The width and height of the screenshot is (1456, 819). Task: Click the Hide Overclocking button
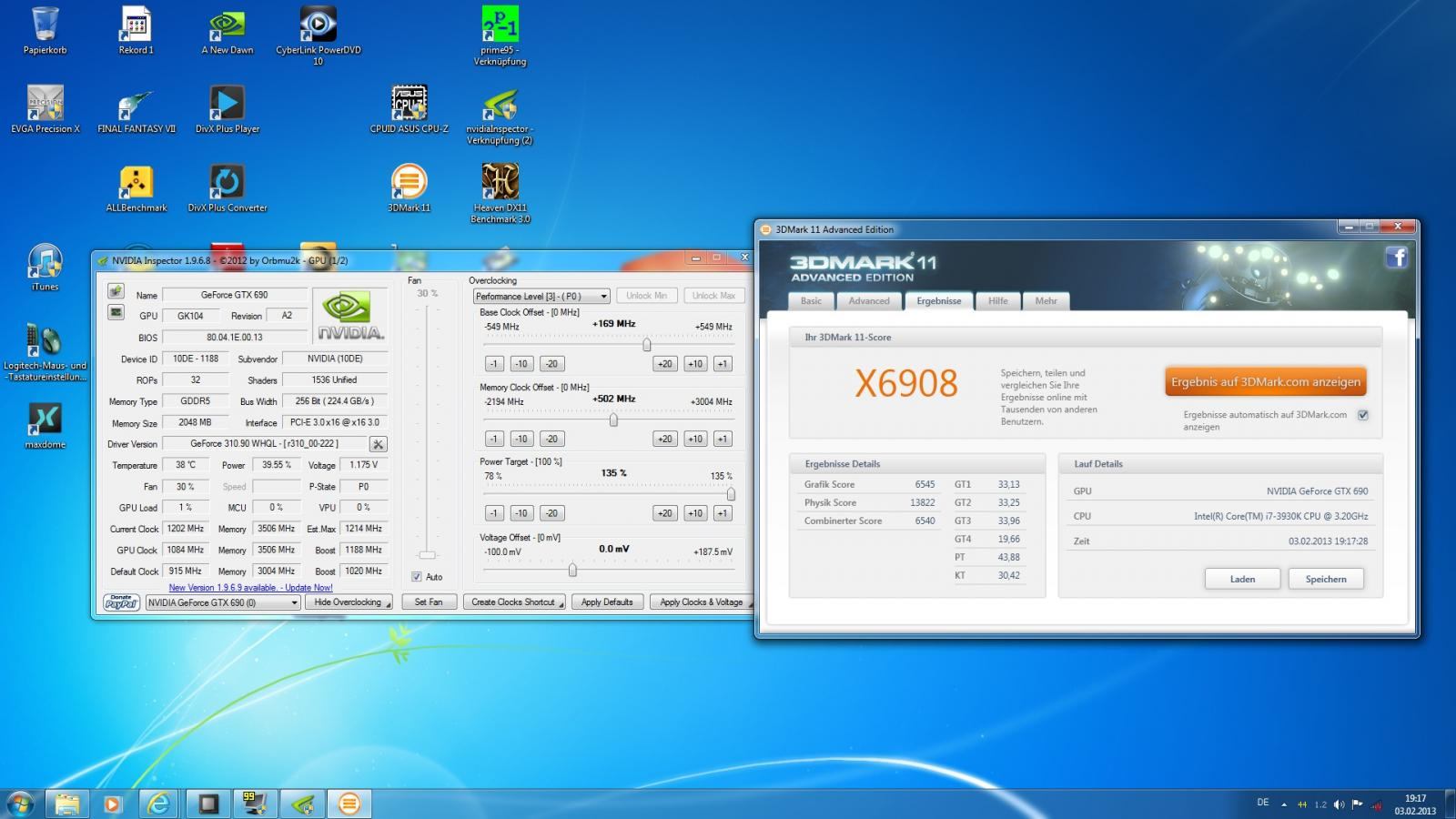pos(349,602)
